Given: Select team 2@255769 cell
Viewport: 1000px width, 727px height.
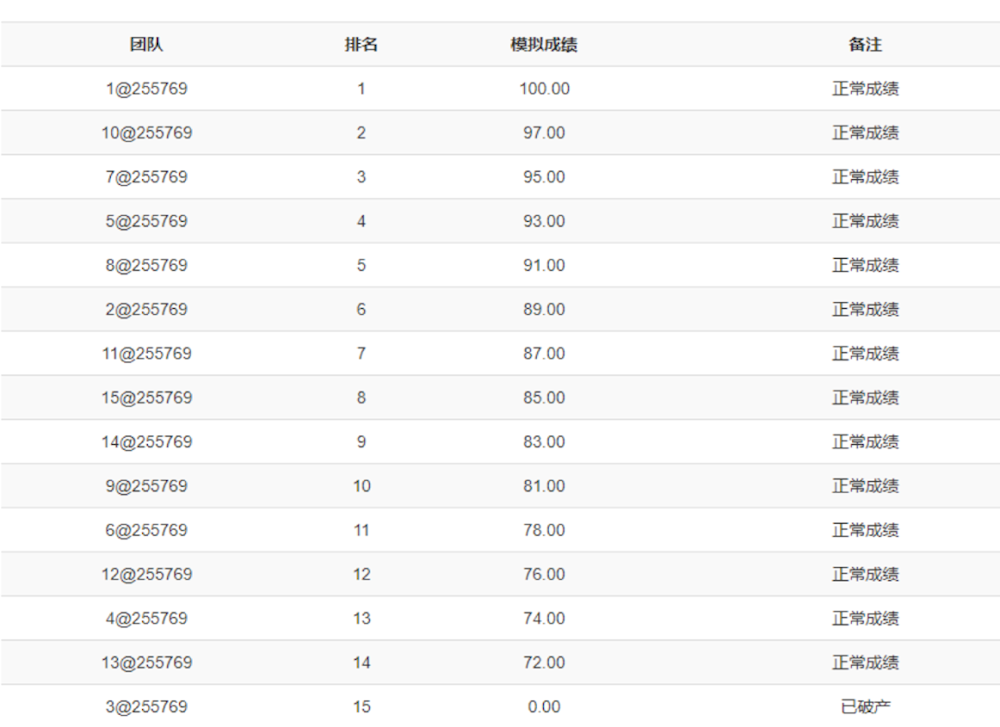Looking at the screenshot, I should click(146, 309).
